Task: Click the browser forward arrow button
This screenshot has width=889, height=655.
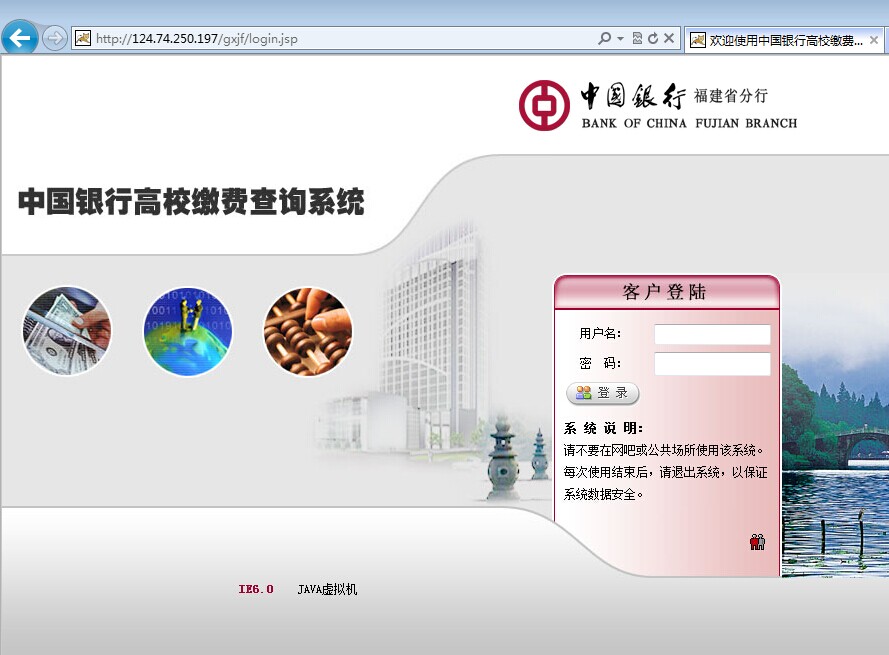Action: [54, 39]
